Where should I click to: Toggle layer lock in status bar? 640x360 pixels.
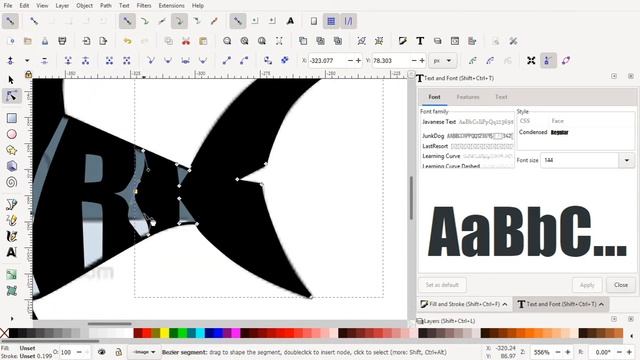(118, 352)
